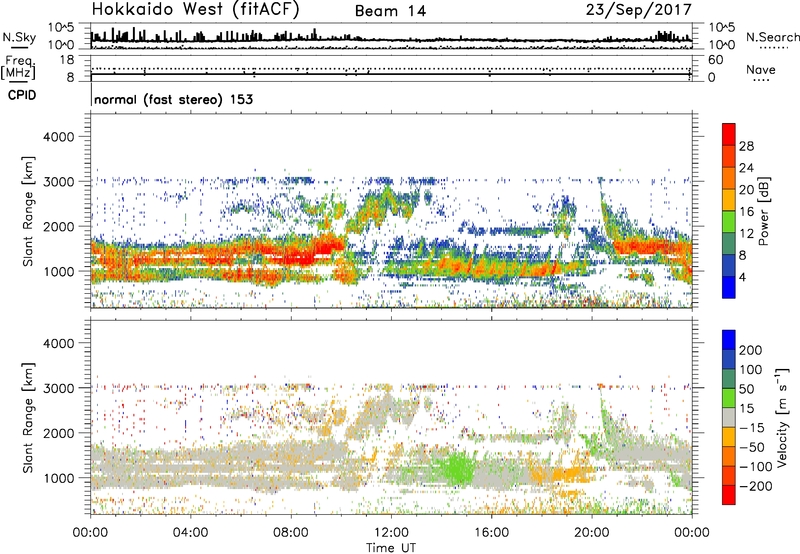
Task: Click the '50' velocity colorbar tick label
Action: tap(746, 389)
